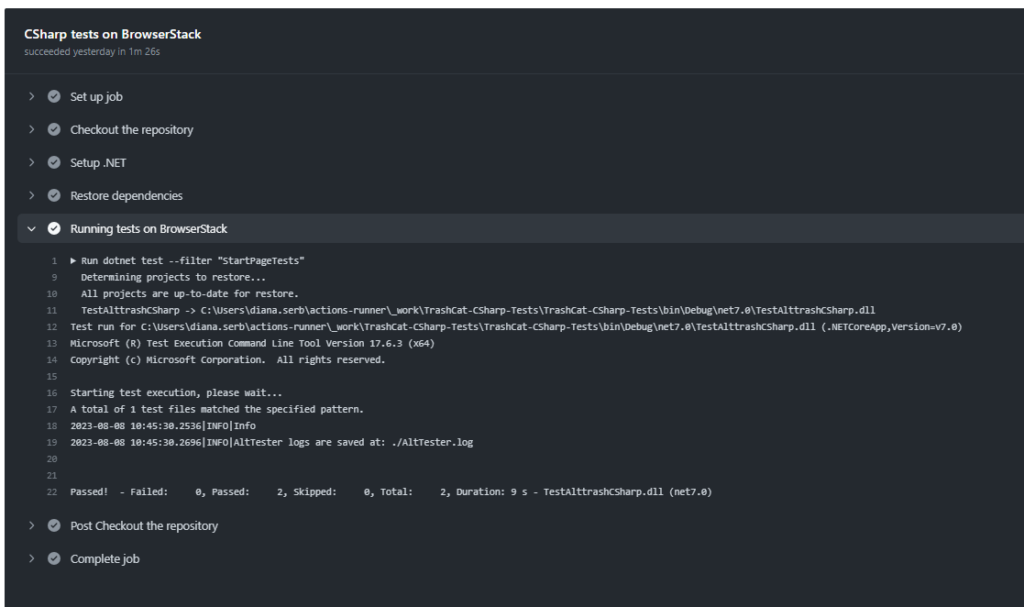Viewport: 1024px width, 607px height.
Task: Click the 10:45:30.2536 INFO|Info log line
Action: 163,426
